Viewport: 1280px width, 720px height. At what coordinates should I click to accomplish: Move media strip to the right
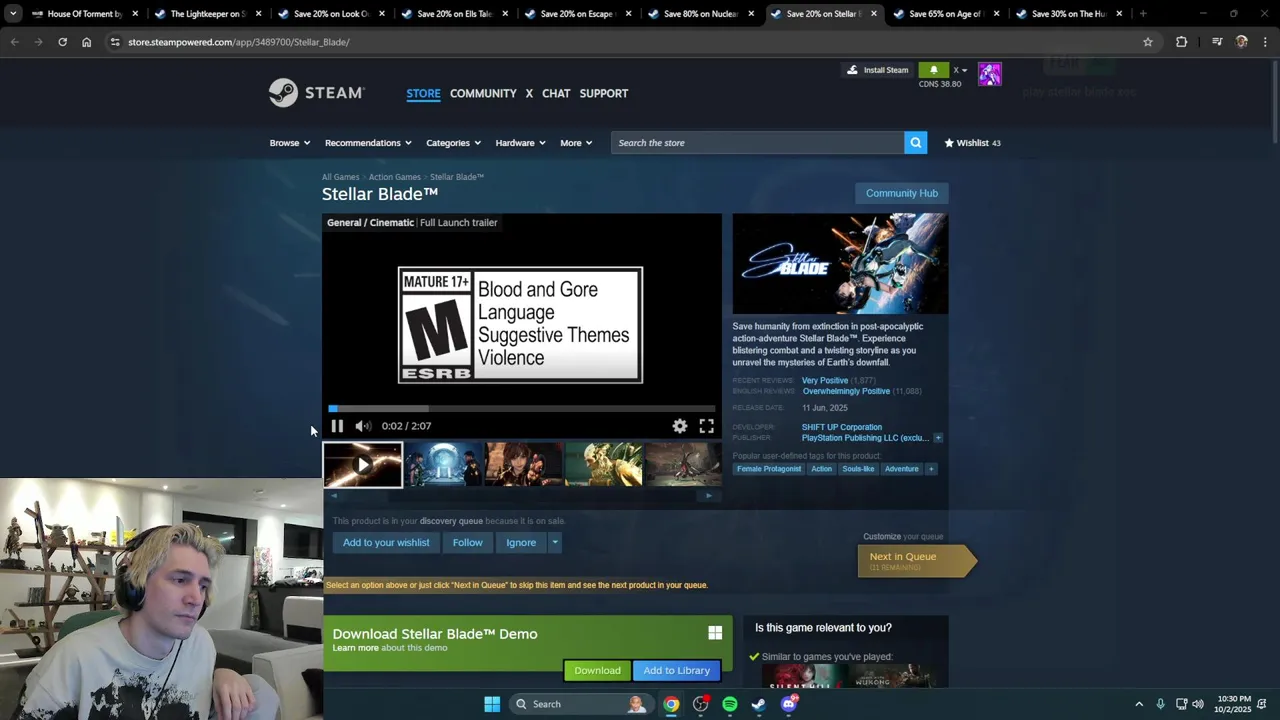[709, 496]
